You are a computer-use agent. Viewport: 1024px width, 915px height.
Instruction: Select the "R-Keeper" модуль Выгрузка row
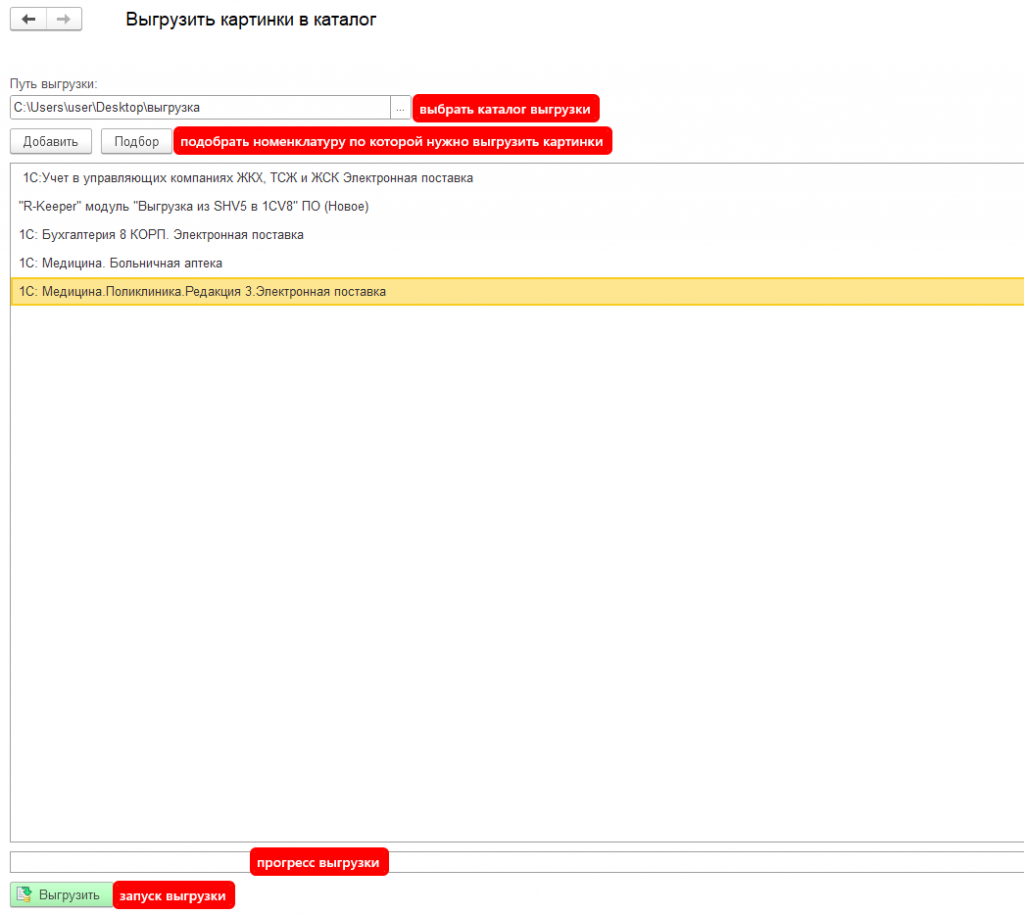click(517, 206)
